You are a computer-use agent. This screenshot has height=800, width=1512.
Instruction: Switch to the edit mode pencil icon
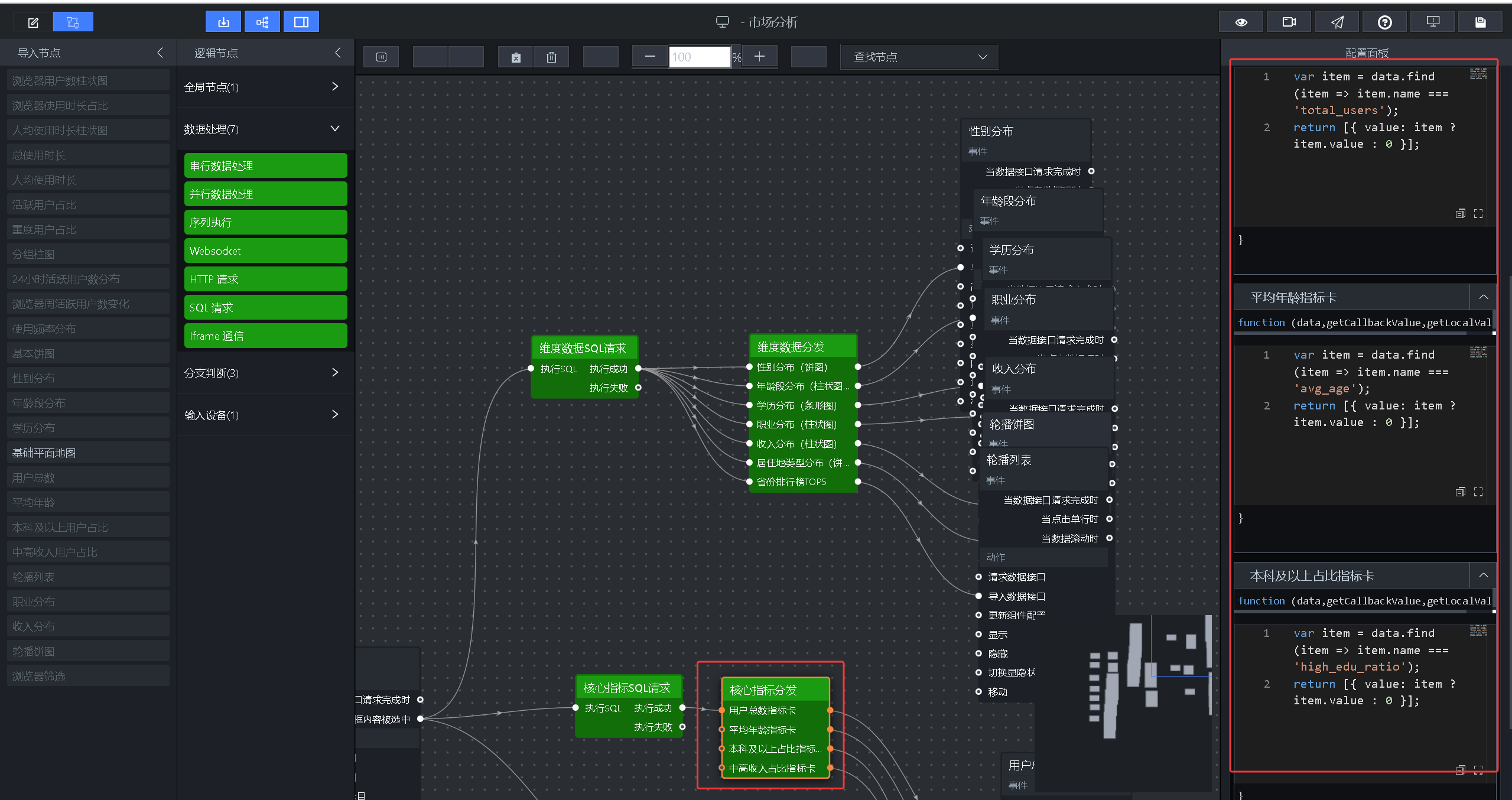33,22
